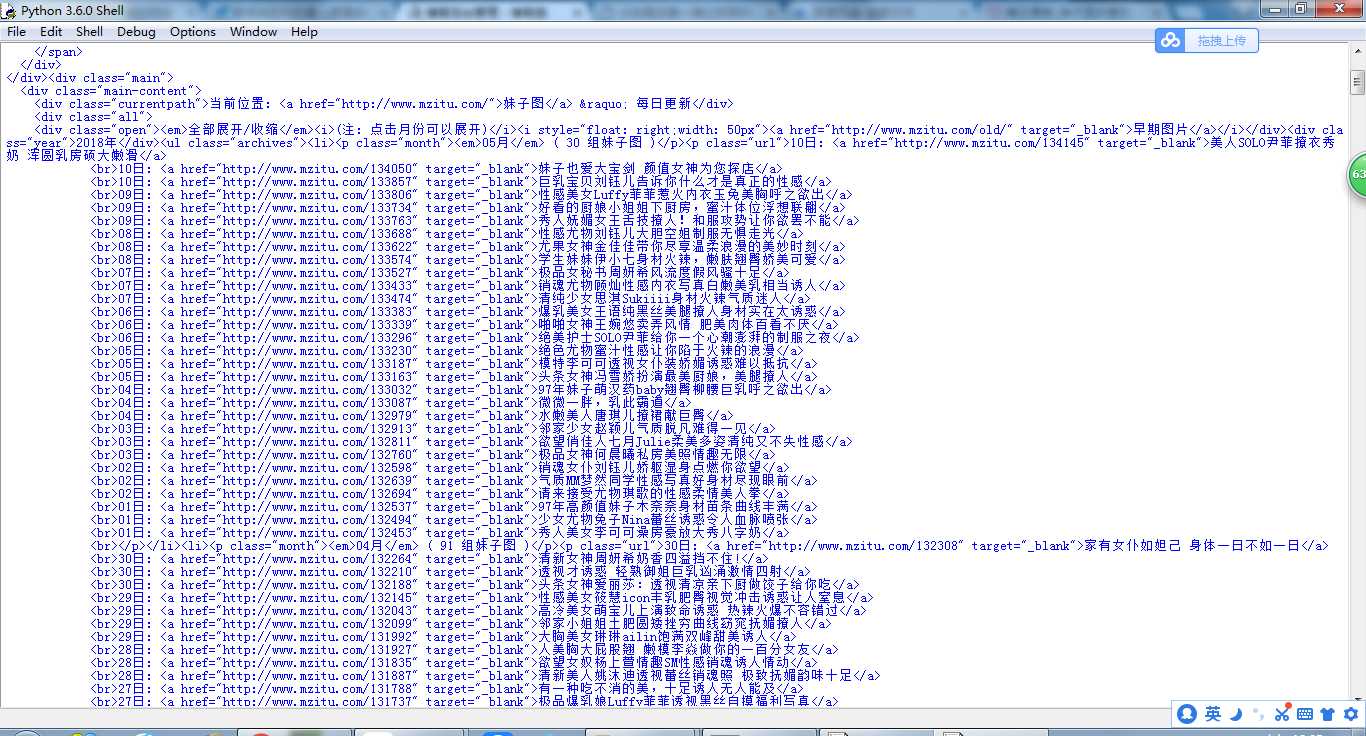The height and width of the screenshot is (736, 1366).
Task: Click URL text ending 133763
Action: pyautogui.click(x=317, y=221)
